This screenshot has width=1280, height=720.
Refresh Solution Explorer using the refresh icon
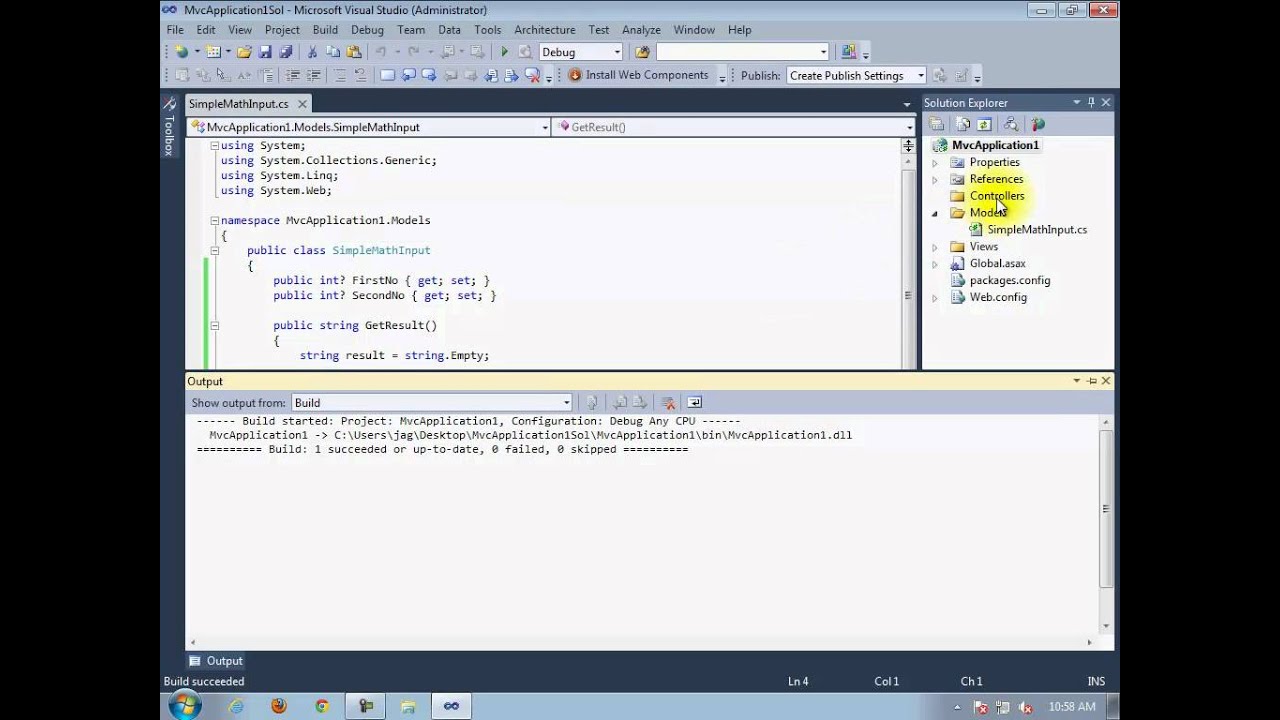[x=984, y=124]
